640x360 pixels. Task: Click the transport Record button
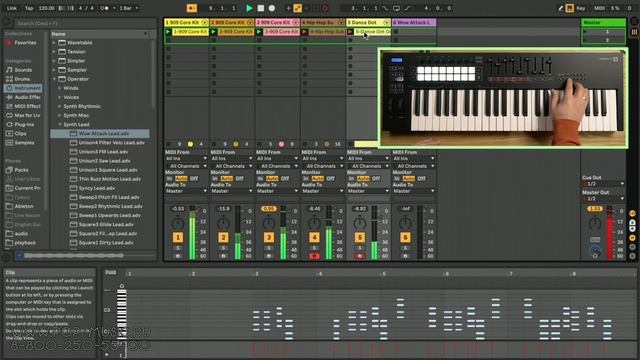point(272,8)
